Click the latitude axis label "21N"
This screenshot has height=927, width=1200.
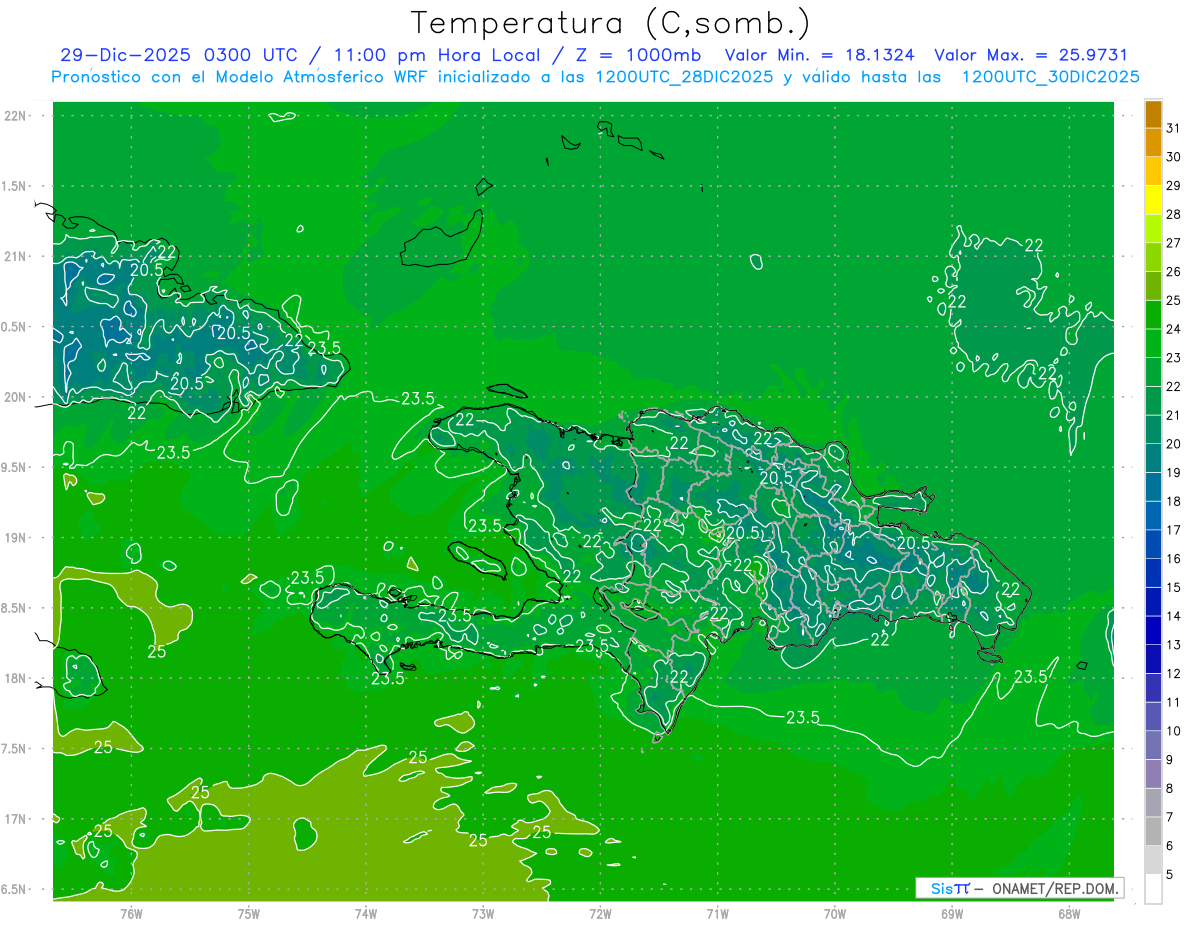click(15, 256)
